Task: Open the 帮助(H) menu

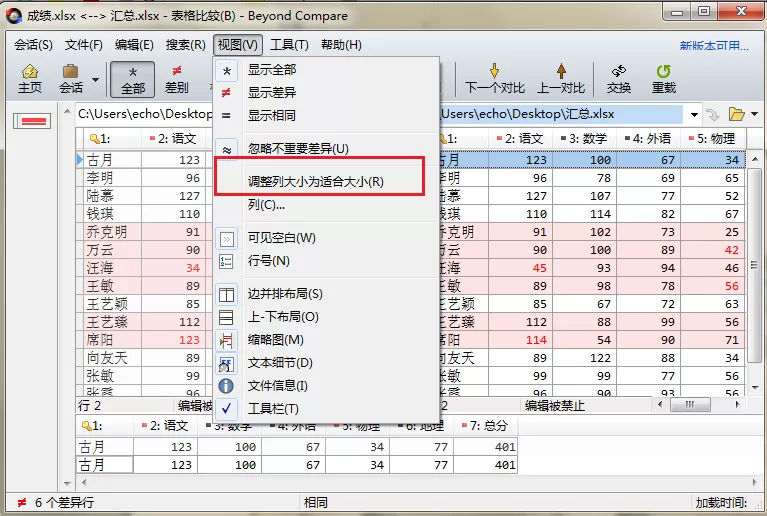Action: point(341,45)
